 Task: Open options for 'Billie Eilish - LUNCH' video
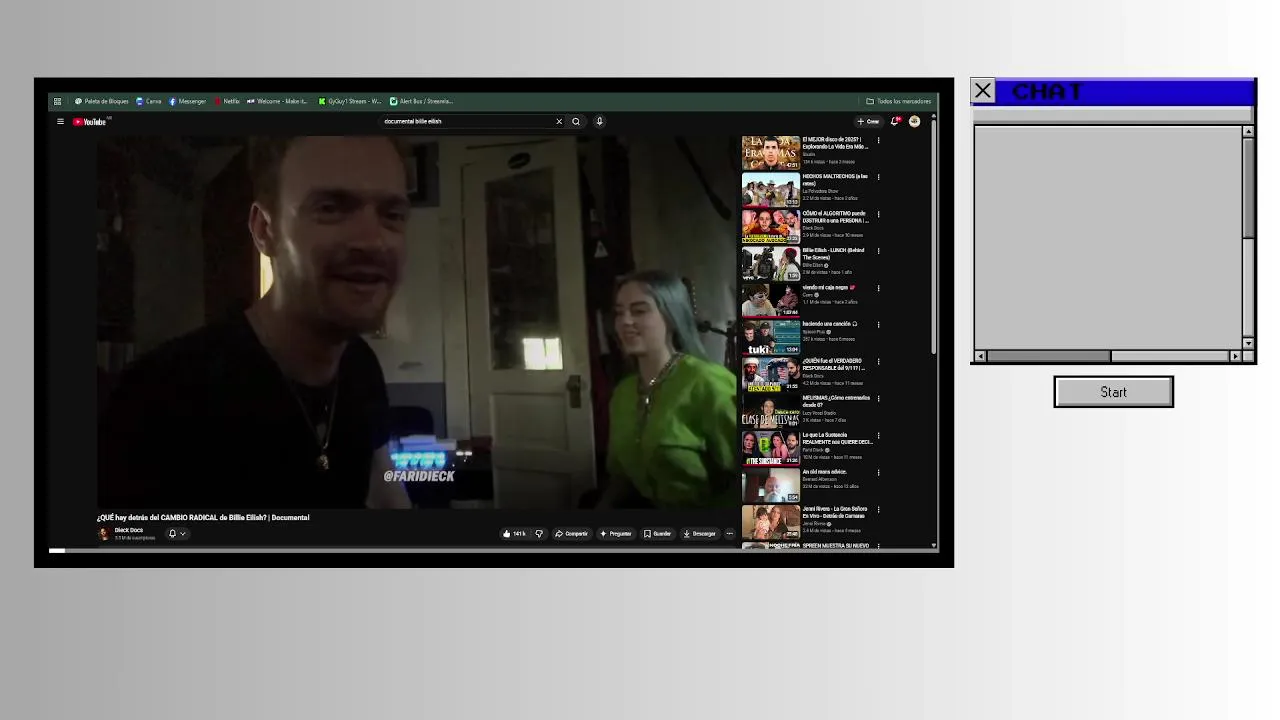[x=878, y=251]
